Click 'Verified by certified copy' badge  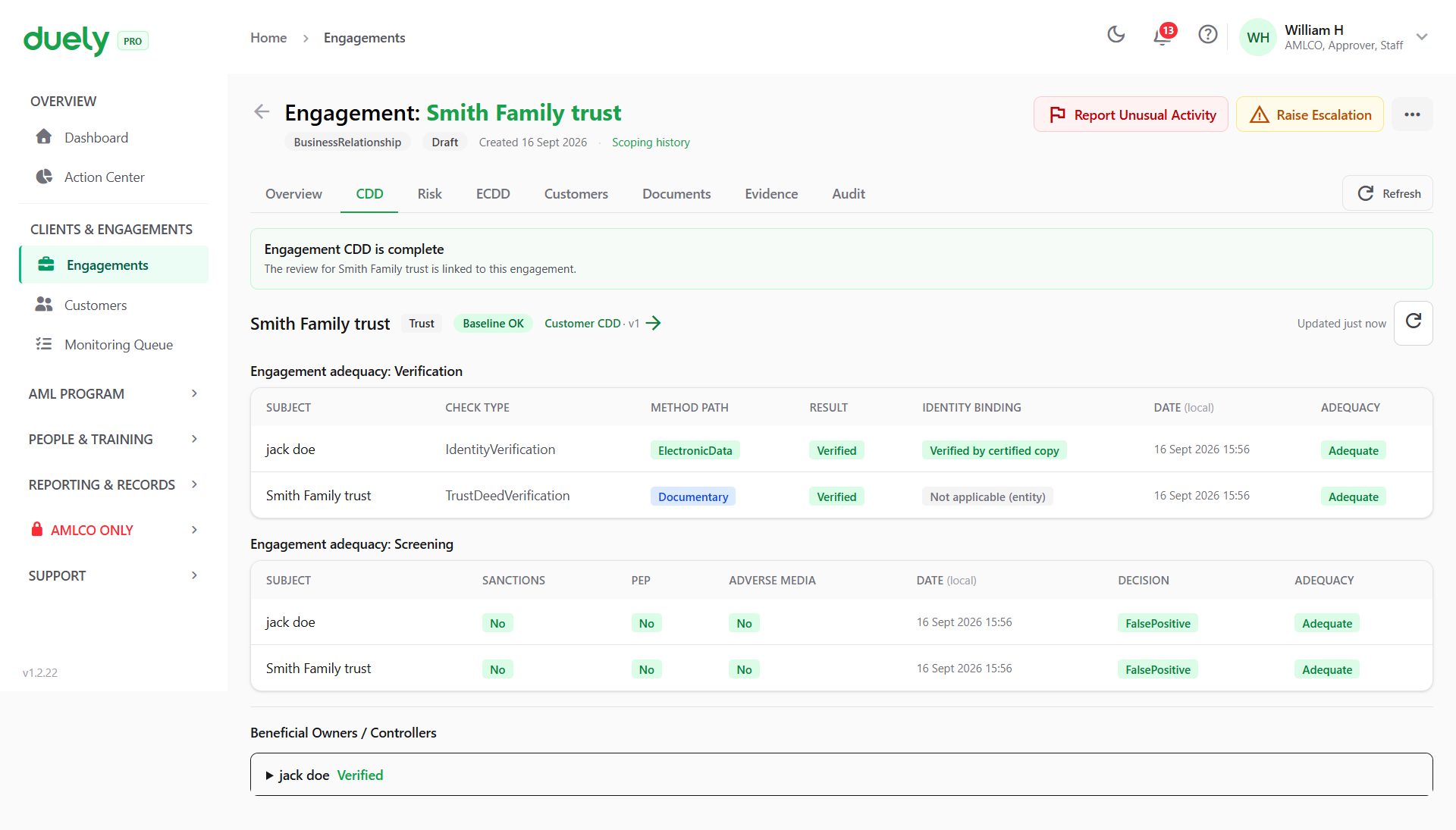[x=993, y=450]
